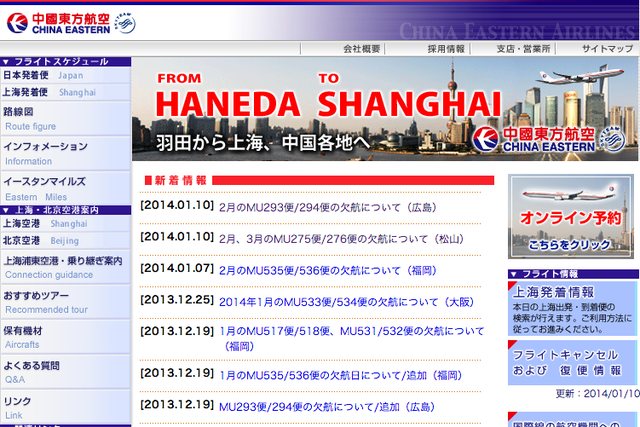This screenshot has width=640, height=427.
Task: Open 上海空港 Shanghai airport guide
Action: pos(65,224)
